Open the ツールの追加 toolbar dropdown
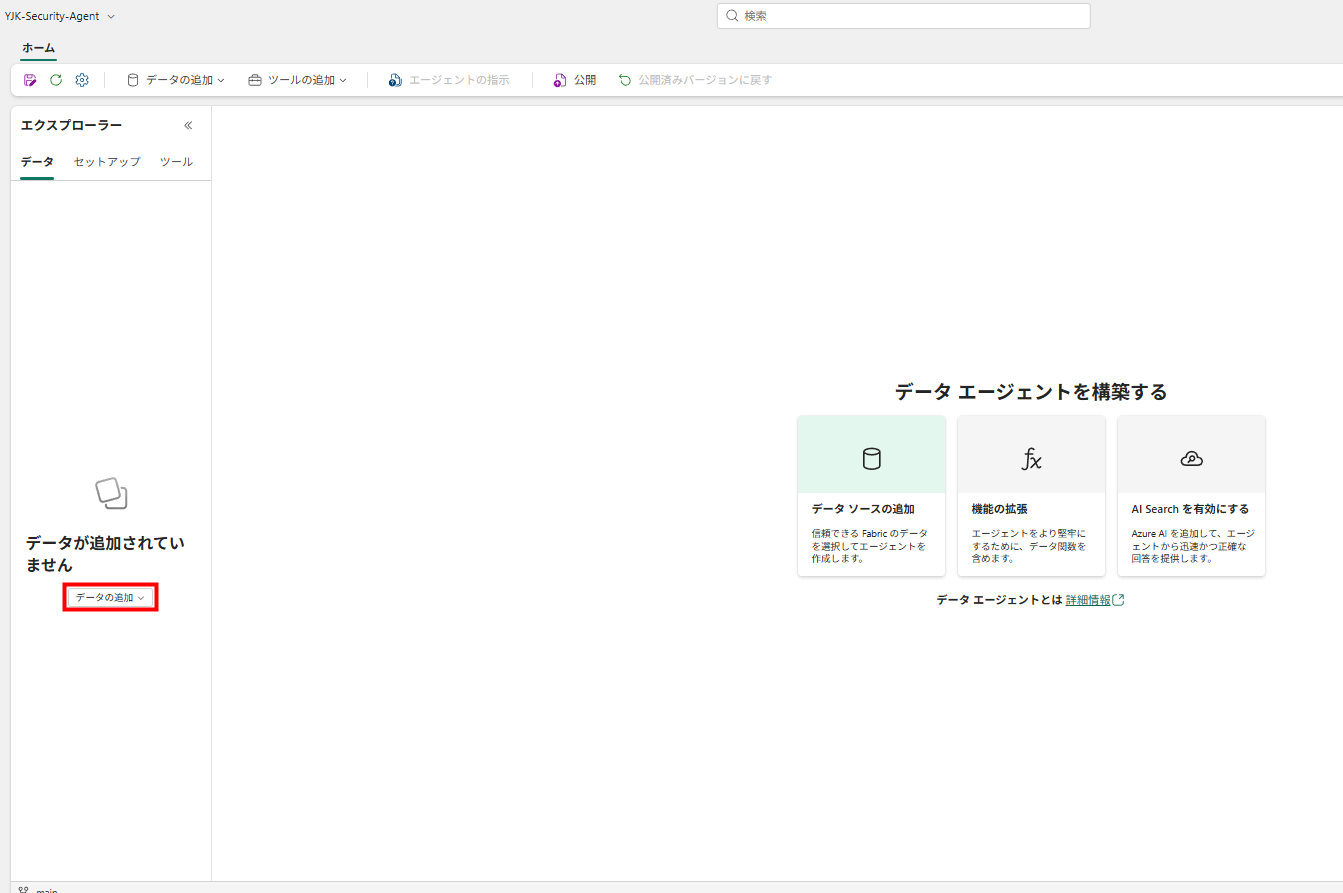The width and height of the screenshot is (1343, 893). pos(297,80)
